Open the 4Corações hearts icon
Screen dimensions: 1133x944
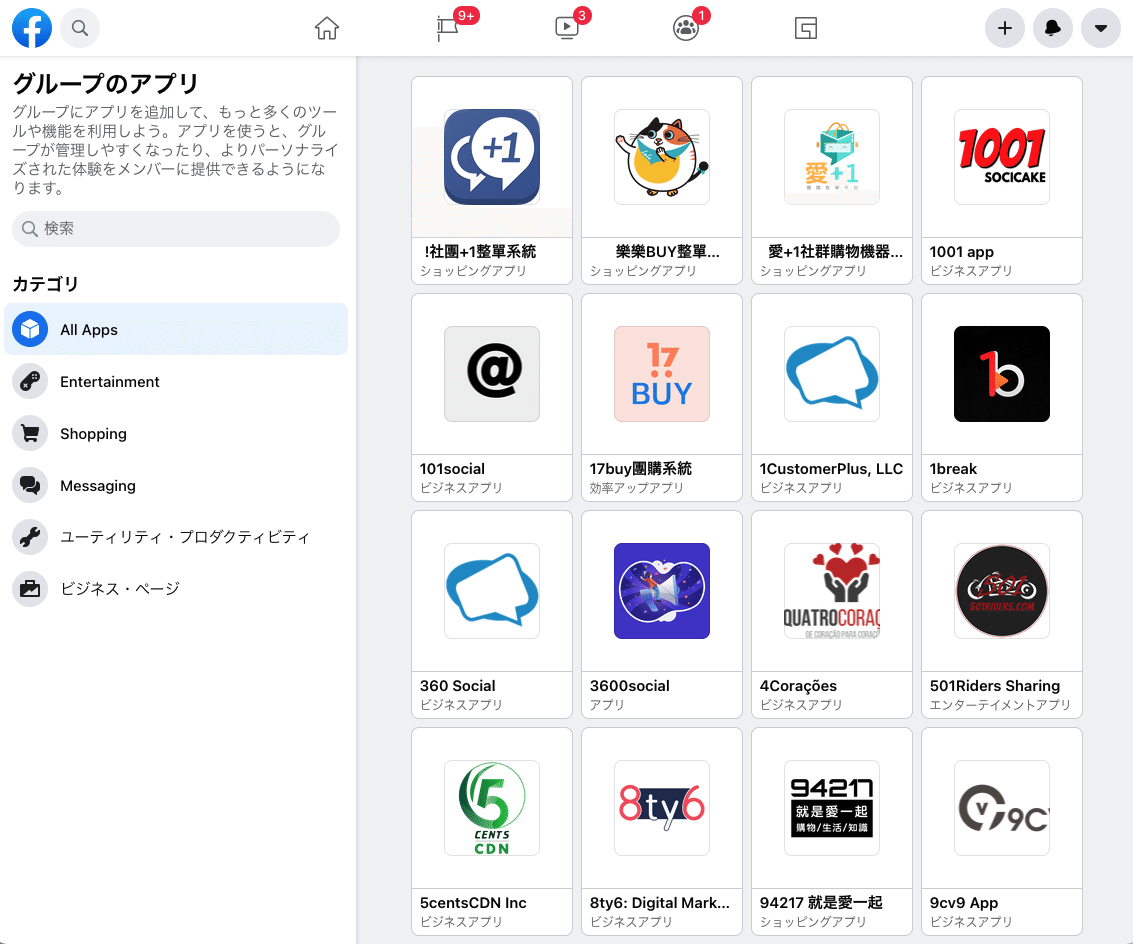tap(832, 591)
